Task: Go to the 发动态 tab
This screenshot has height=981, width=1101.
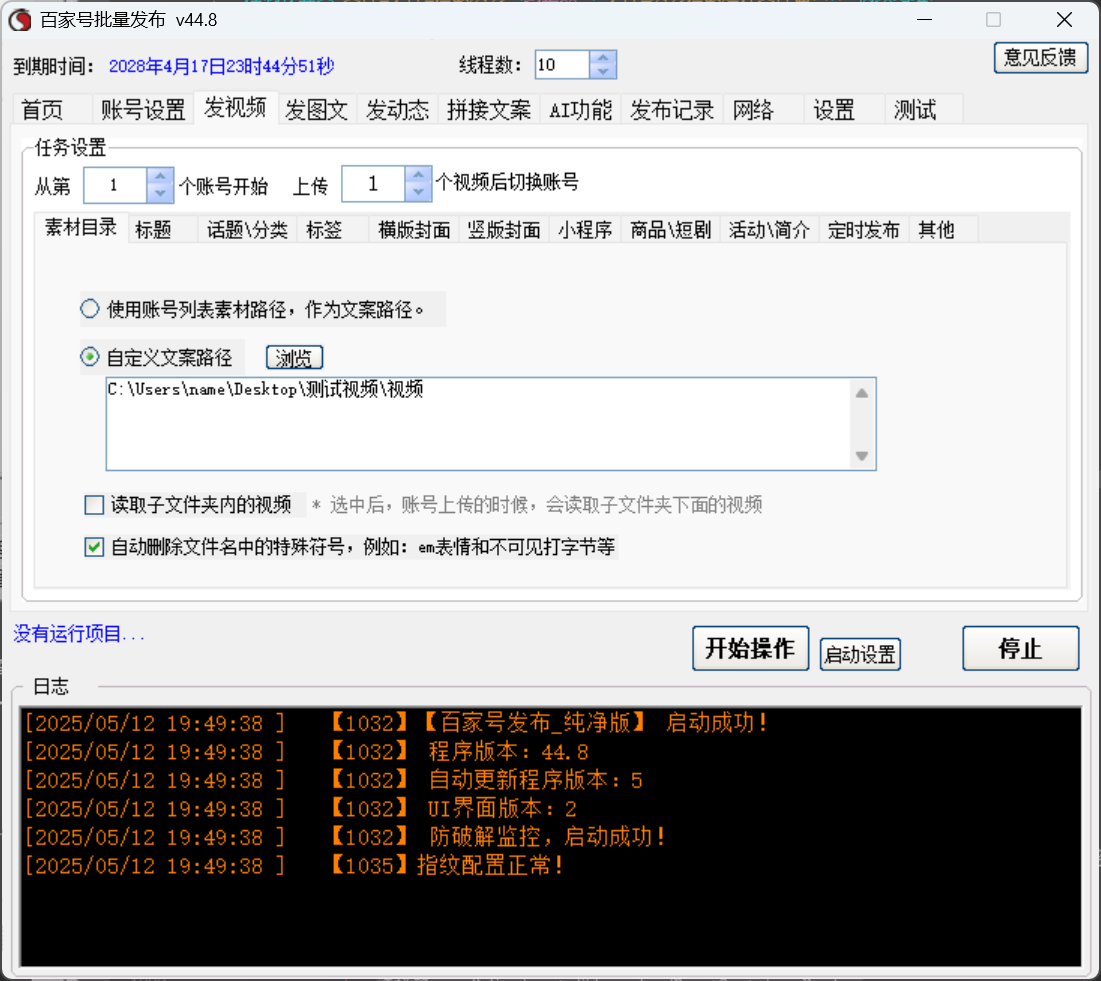Action: point(397,110)
